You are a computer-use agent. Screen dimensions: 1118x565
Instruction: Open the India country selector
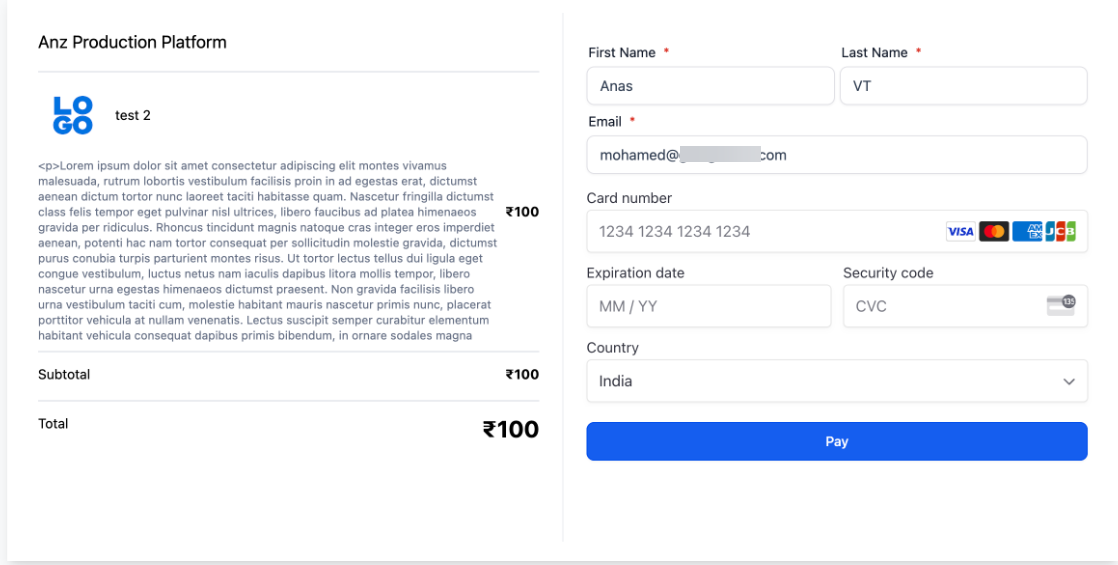[820, 381]
